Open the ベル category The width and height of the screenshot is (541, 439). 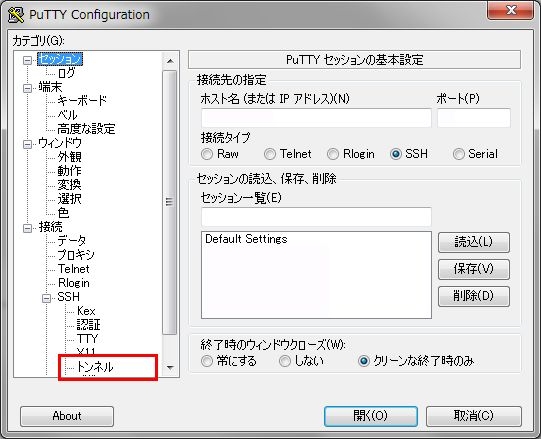pos(67,115)
